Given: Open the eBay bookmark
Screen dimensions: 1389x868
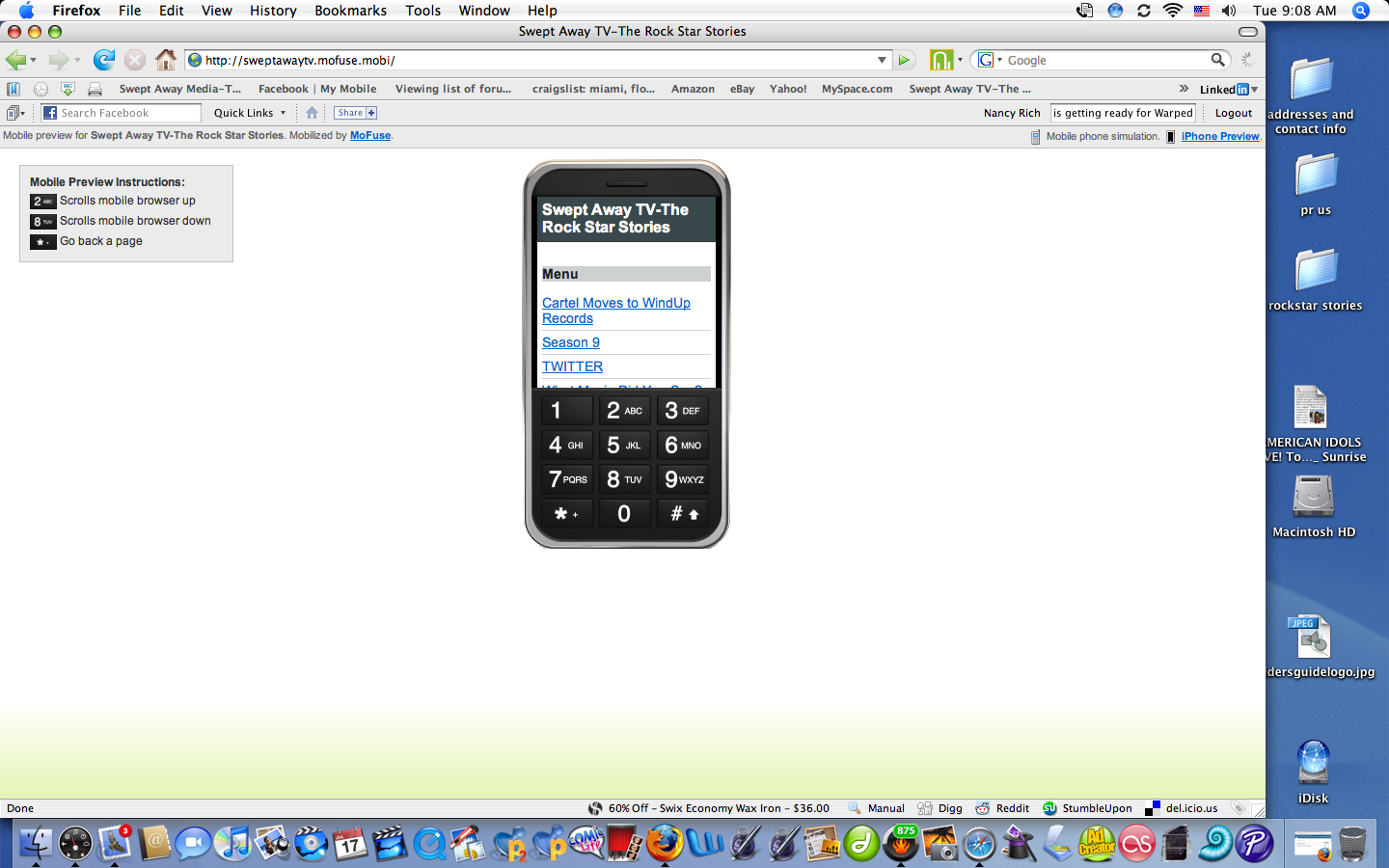Looking at the screenshot, I should click(742, 89).
